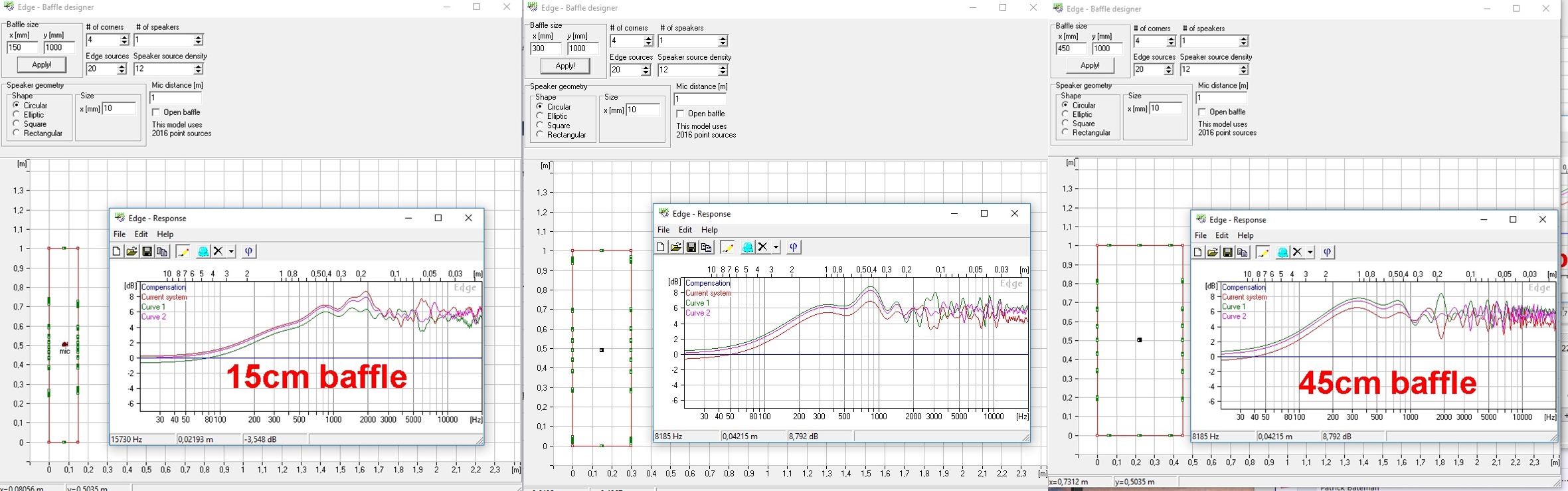The width and height of the screenshot is (1568, 491).
Task: Click Mic distance field in the 150 mm window
Action: [x=176, y=98]
